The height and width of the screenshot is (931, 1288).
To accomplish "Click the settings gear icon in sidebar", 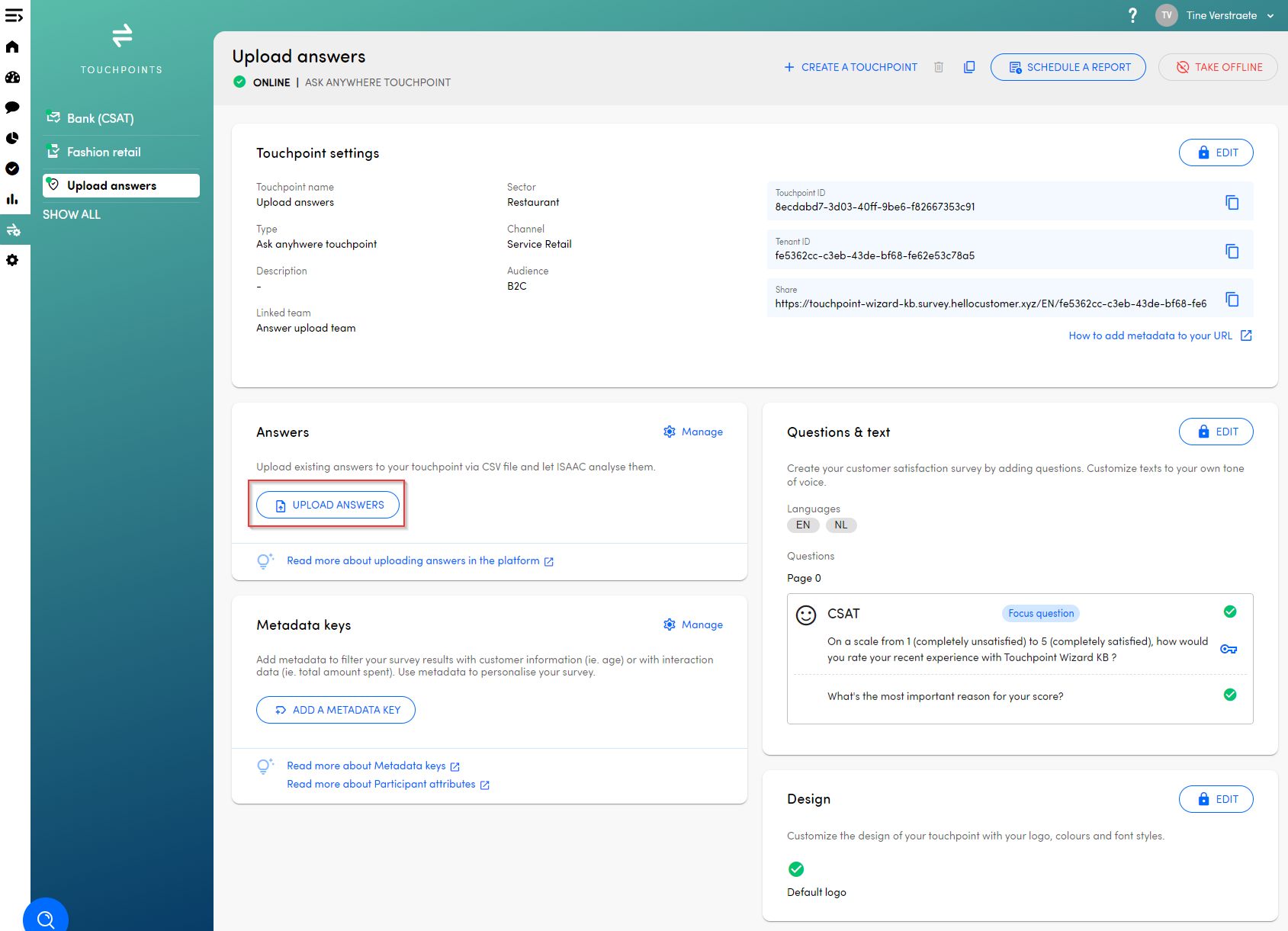I will tap(12, 261).
